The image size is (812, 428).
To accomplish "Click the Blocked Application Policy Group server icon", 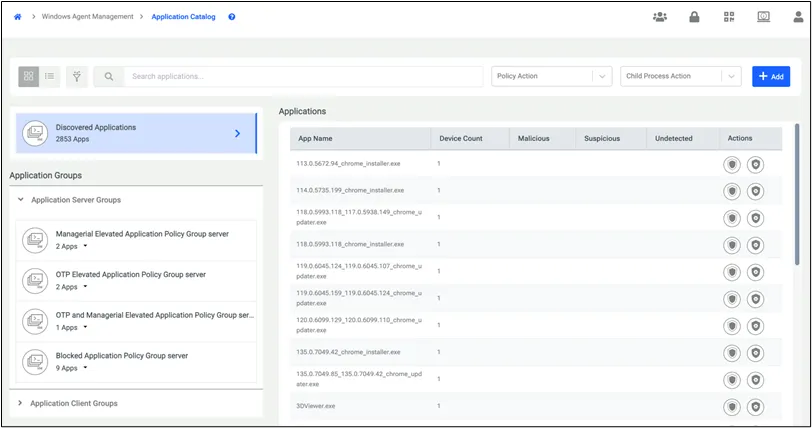I will coord(35,362).
